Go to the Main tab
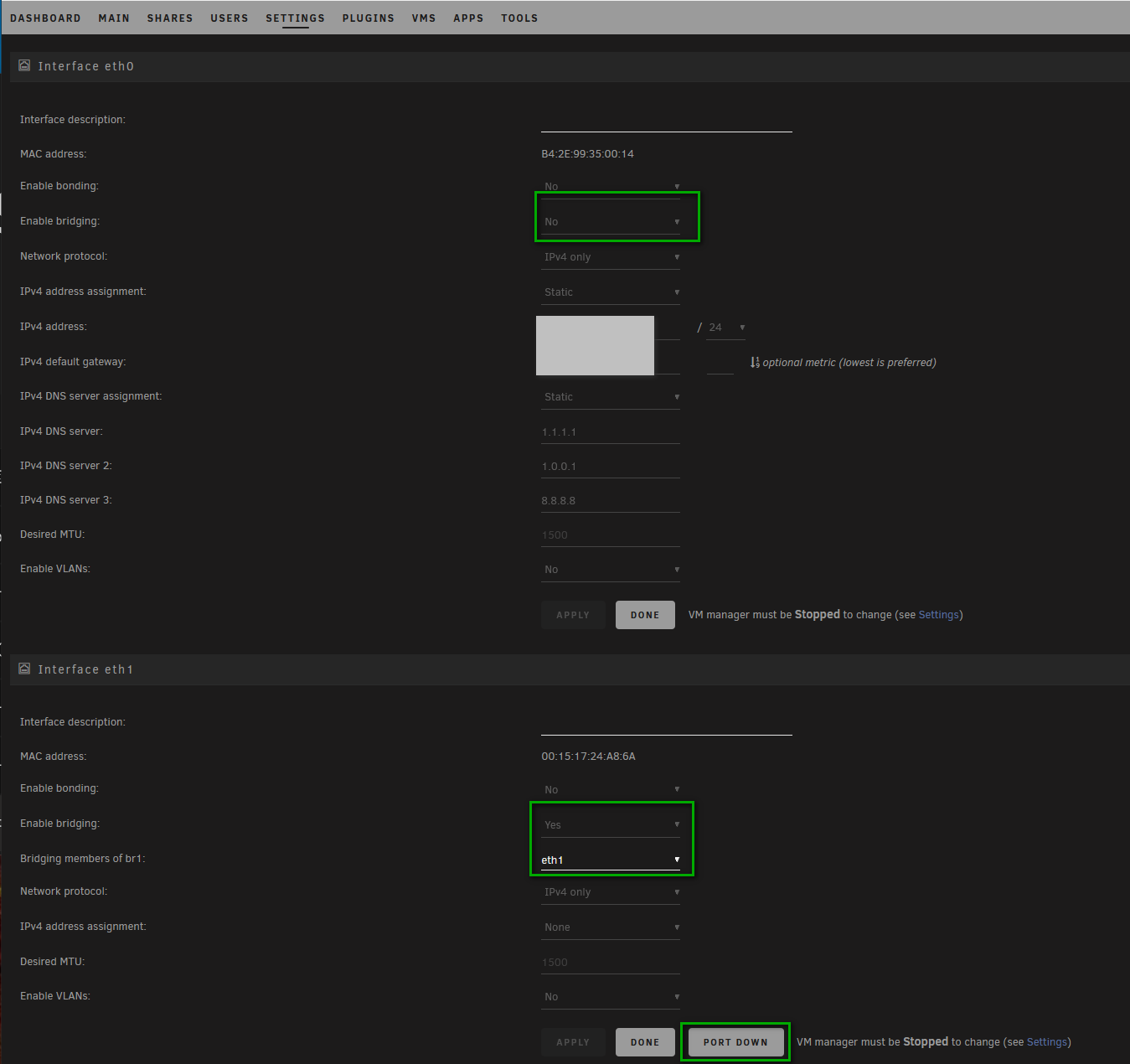 [114, 18]
